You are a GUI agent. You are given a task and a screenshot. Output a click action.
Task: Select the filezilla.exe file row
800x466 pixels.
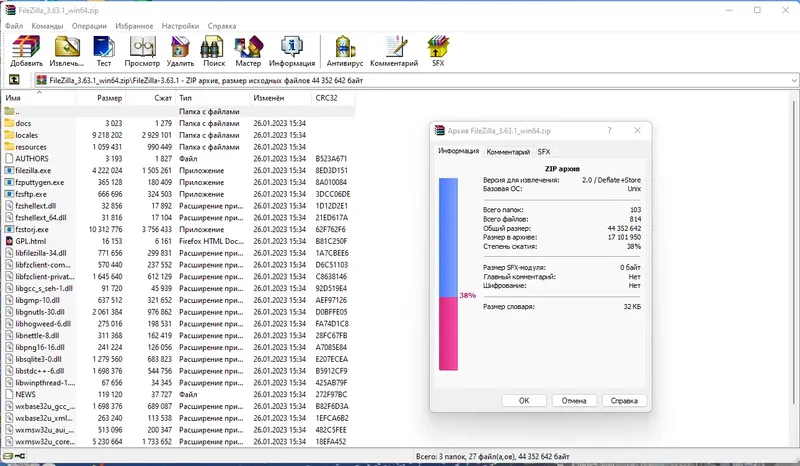[179, 170]
